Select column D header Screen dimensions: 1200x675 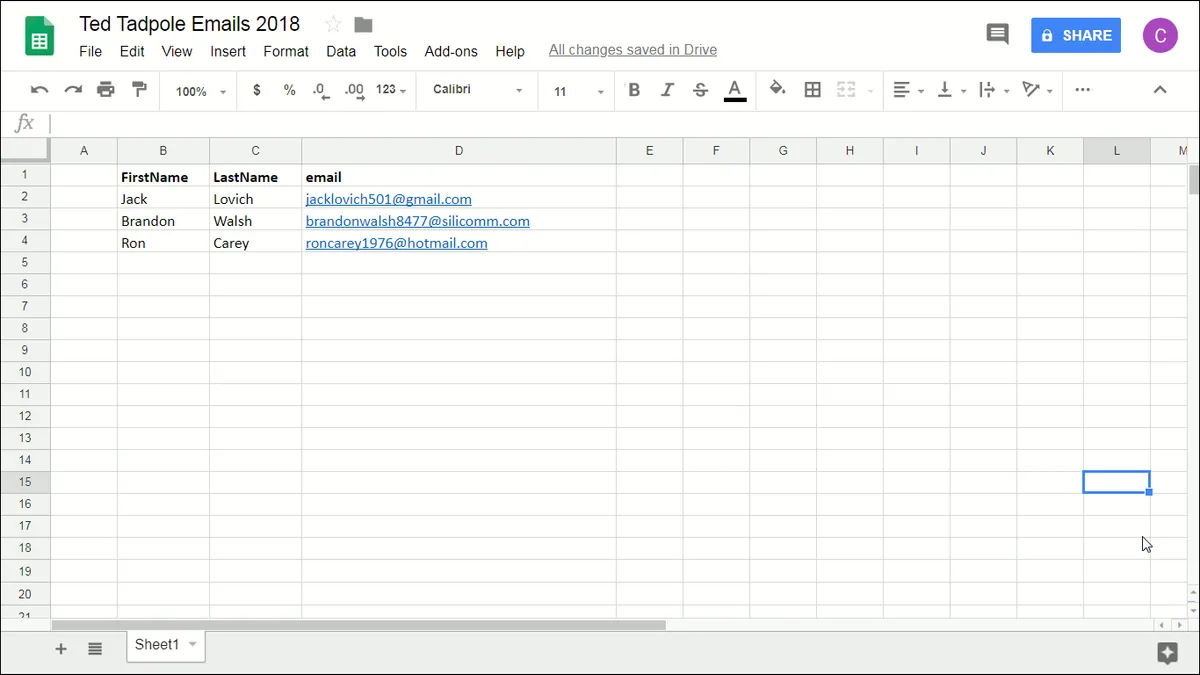coord(459,151)
